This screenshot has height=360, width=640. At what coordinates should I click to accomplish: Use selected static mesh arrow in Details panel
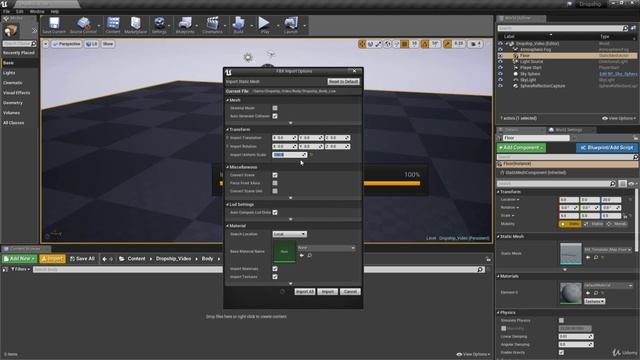click(588, 258)
